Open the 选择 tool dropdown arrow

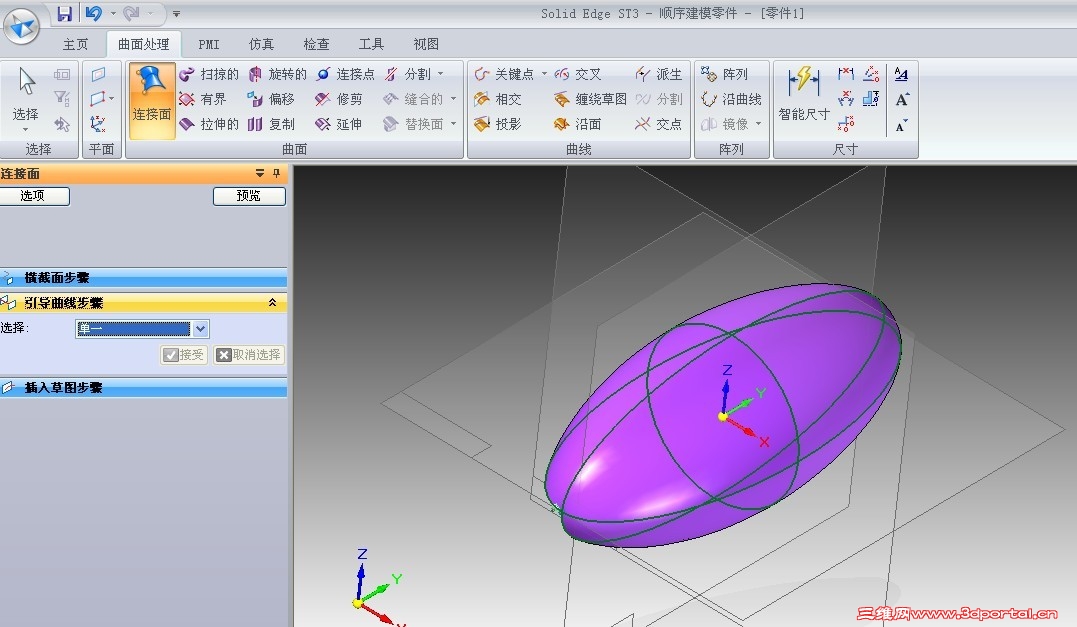(x=25, y=130)
